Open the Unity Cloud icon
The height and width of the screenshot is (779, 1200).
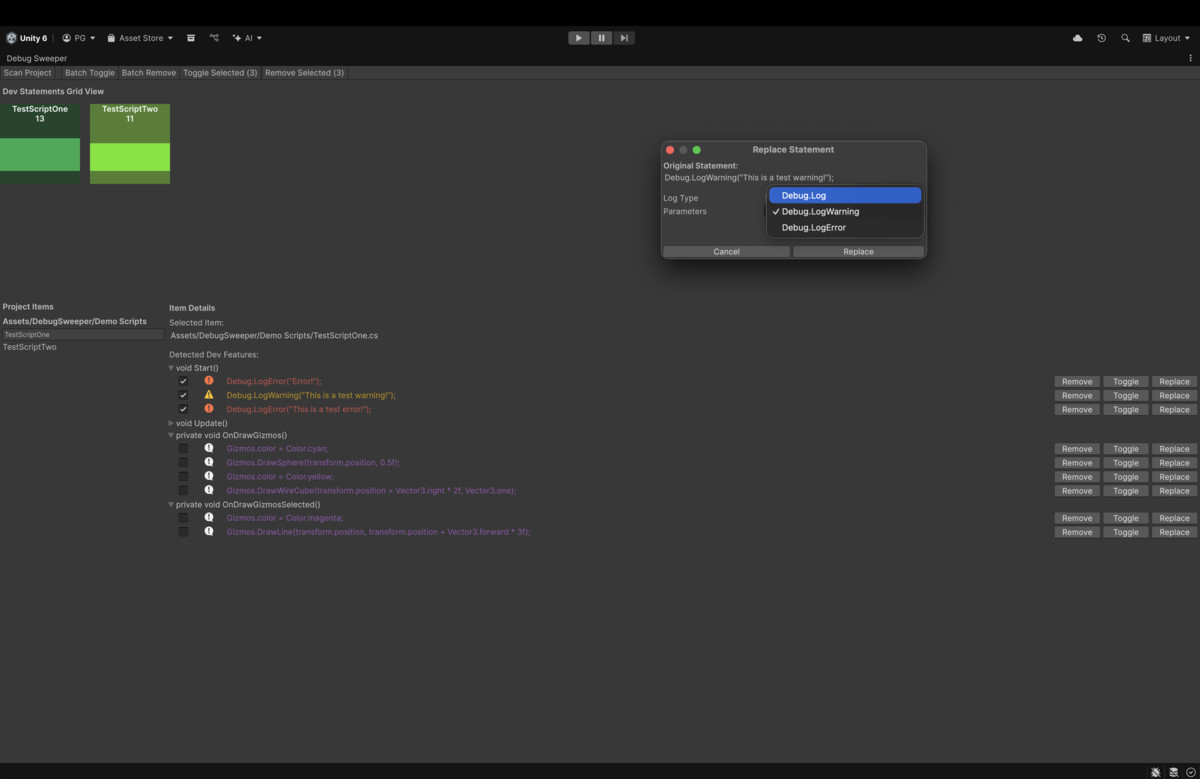1077,38
